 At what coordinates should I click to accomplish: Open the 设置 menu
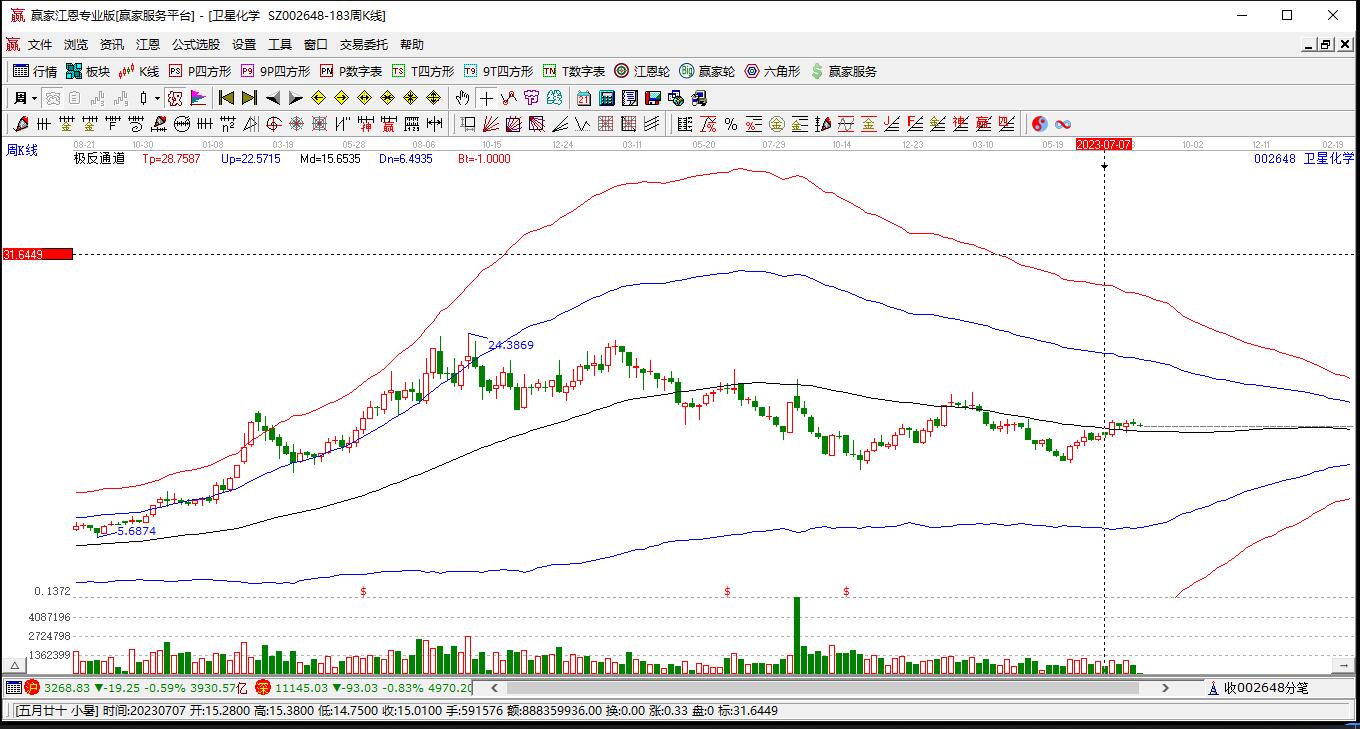tap(244, 44)
